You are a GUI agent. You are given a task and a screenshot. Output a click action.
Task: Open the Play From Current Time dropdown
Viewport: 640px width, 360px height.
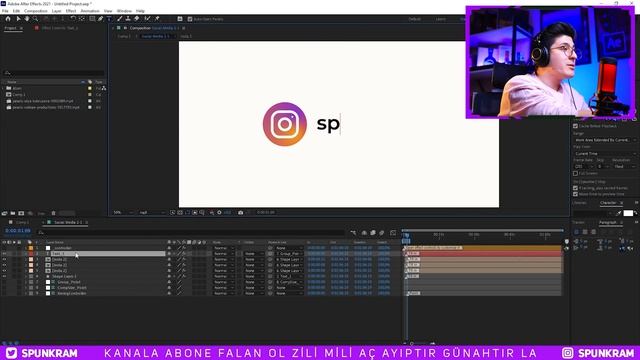tap(605, 153)
